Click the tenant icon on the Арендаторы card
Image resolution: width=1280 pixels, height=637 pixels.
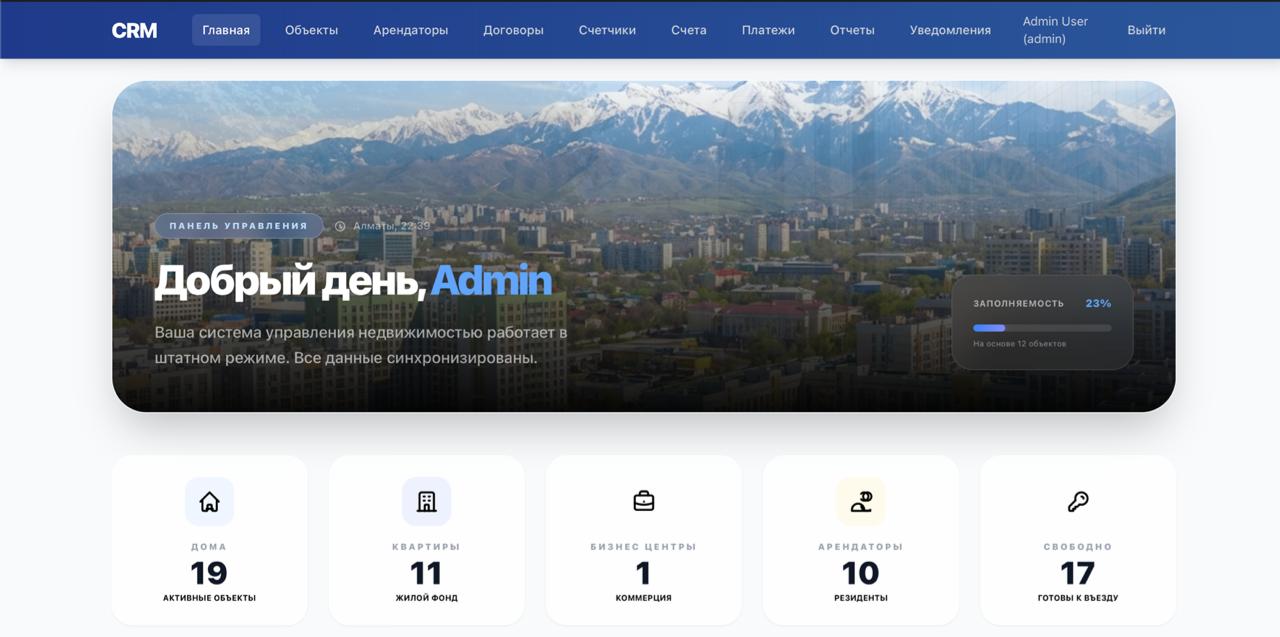(x=860, y=501)
